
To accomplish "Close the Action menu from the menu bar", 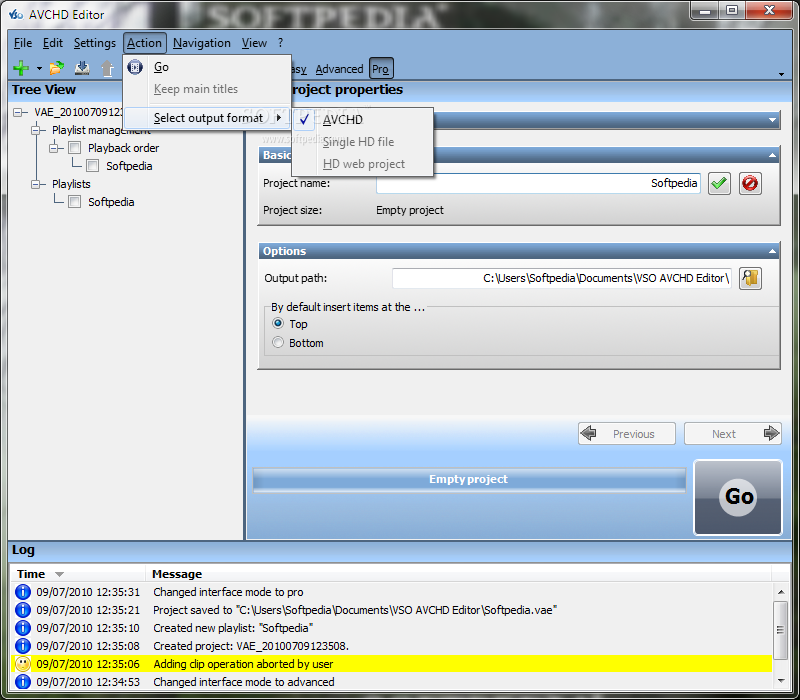I will click(x=144, y=43).
